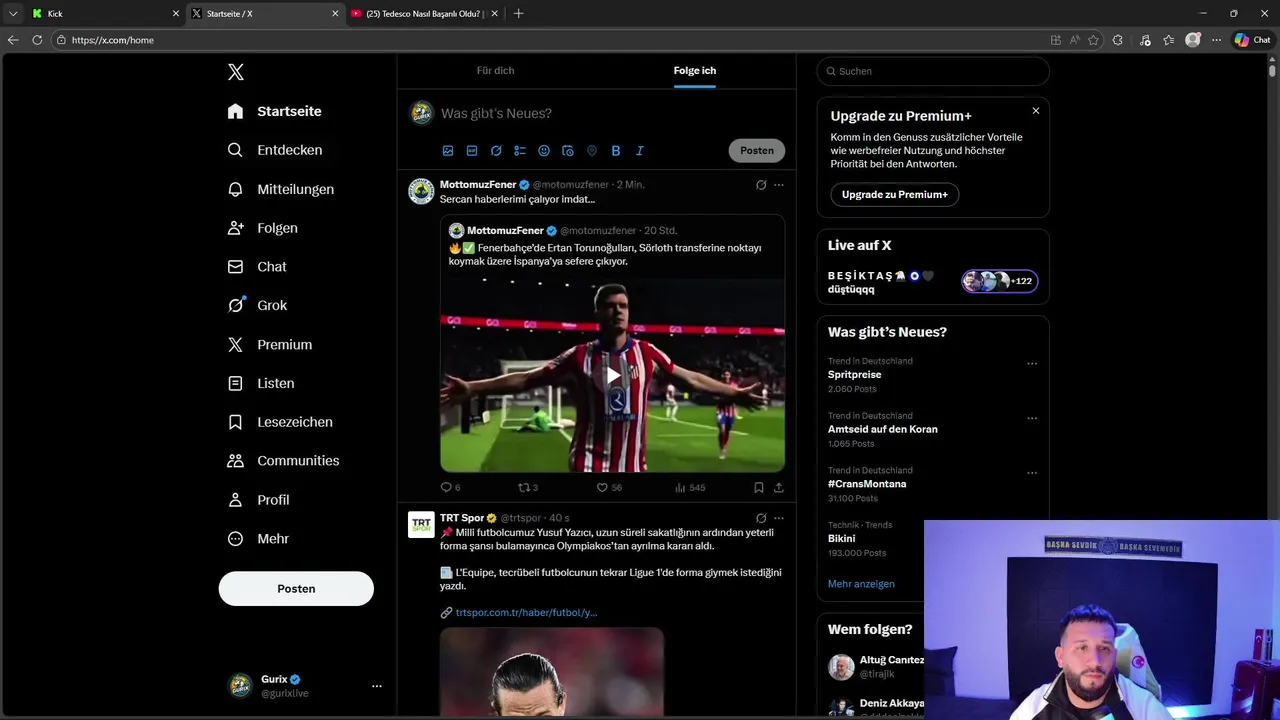Add an image to the post
Viewport: 1280px width, 720px height.
click(448, 151)
